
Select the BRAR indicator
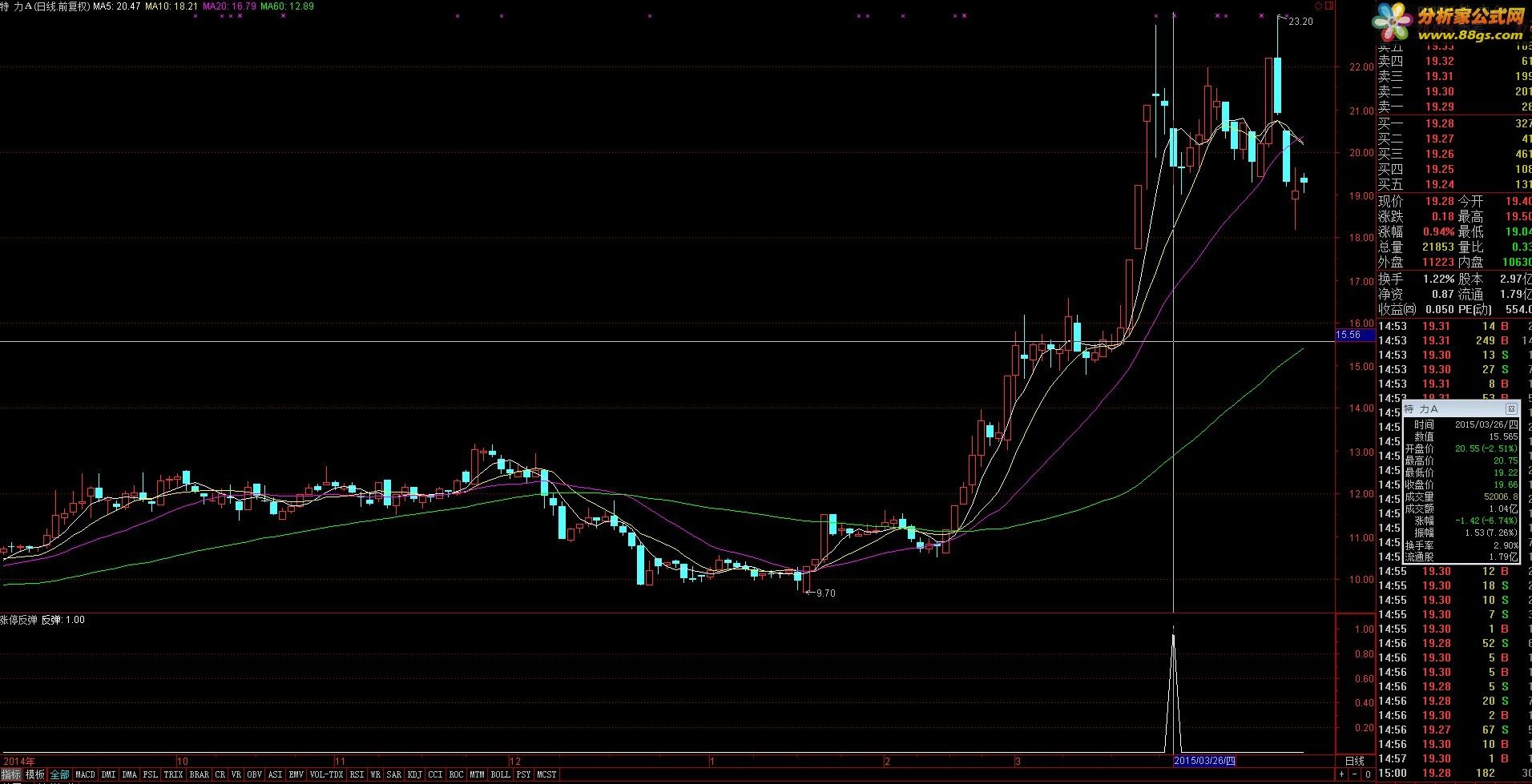click(x=199, y=774)
